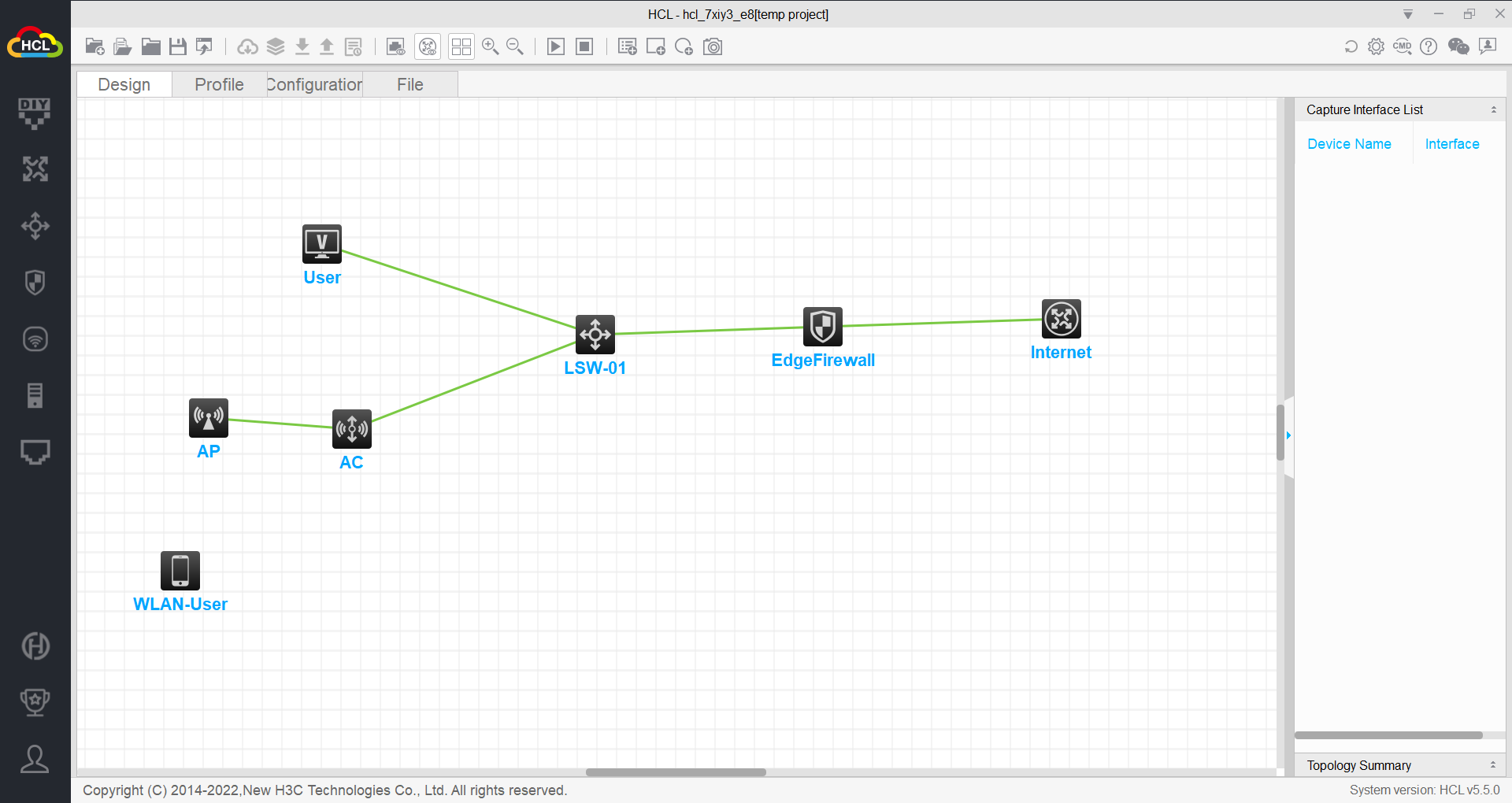Zoom out with the magnifier minus icon
The height and width of the screenshot is (803, 1512).
tap(515, 46)
